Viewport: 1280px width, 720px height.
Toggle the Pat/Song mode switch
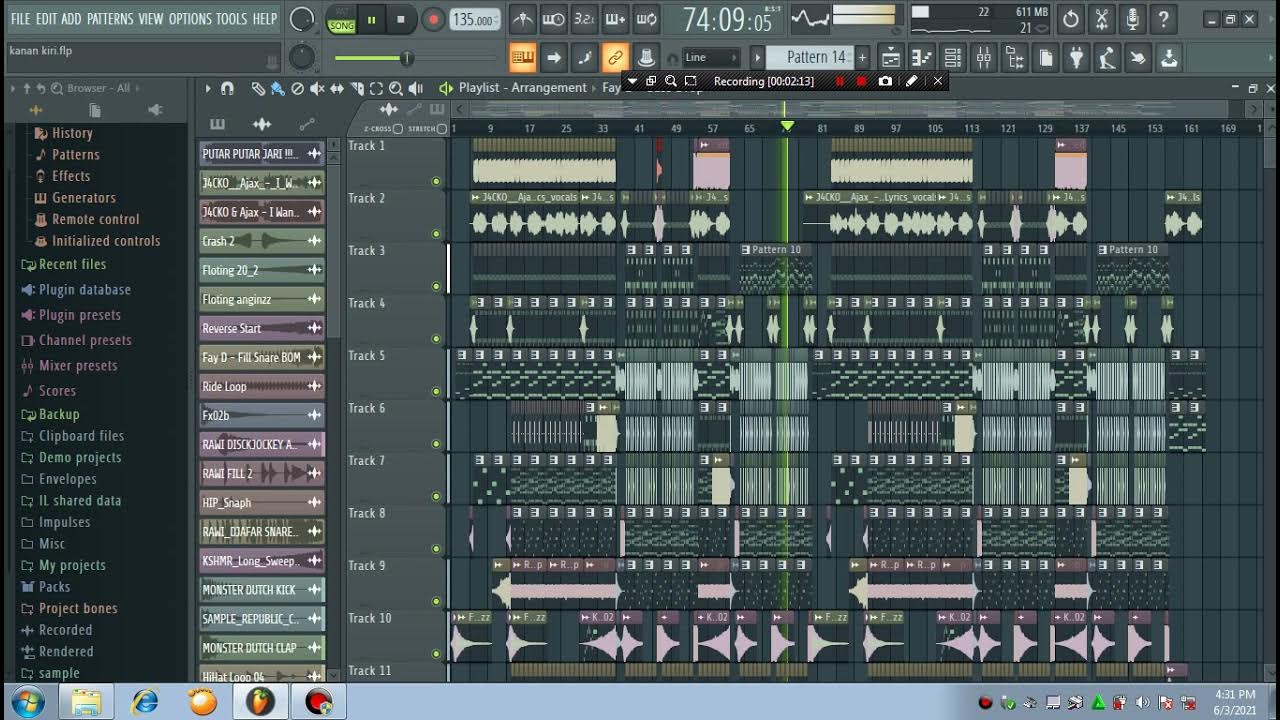point(341,20)
